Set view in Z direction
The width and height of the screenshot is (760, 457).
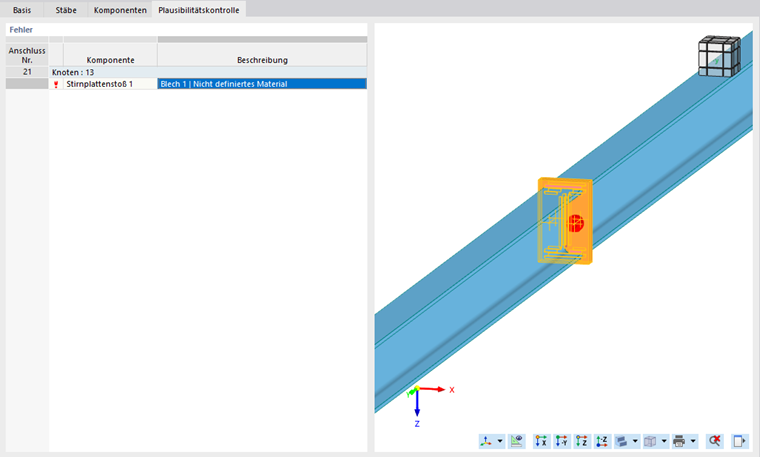[x=581, y=441]
